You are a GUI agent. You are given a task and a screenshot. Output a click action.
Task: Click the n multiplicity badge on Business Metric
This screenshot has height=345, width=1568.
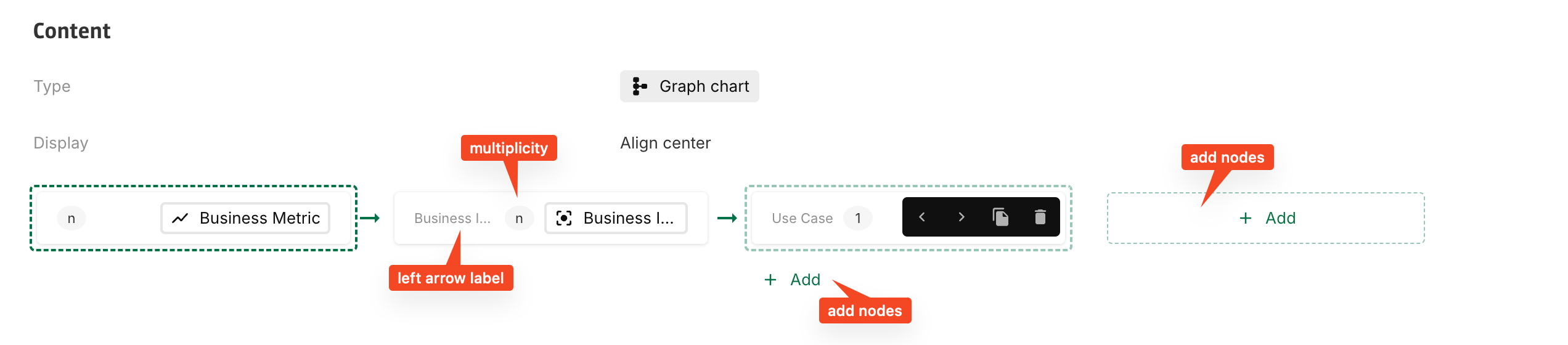tap(71, 218)
